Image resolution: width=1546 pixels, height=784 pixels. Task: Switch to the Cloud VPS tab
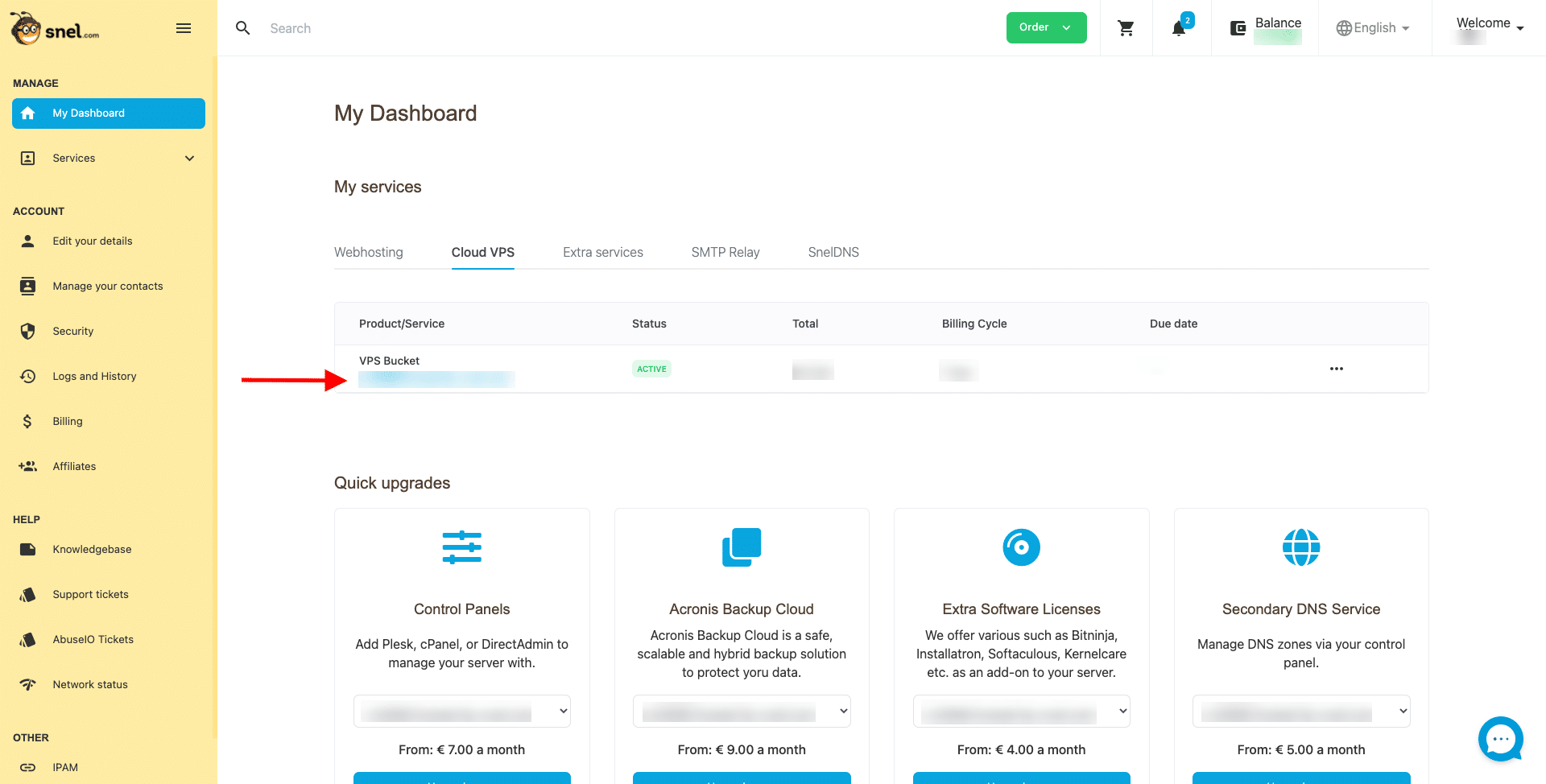coord(483,252)
